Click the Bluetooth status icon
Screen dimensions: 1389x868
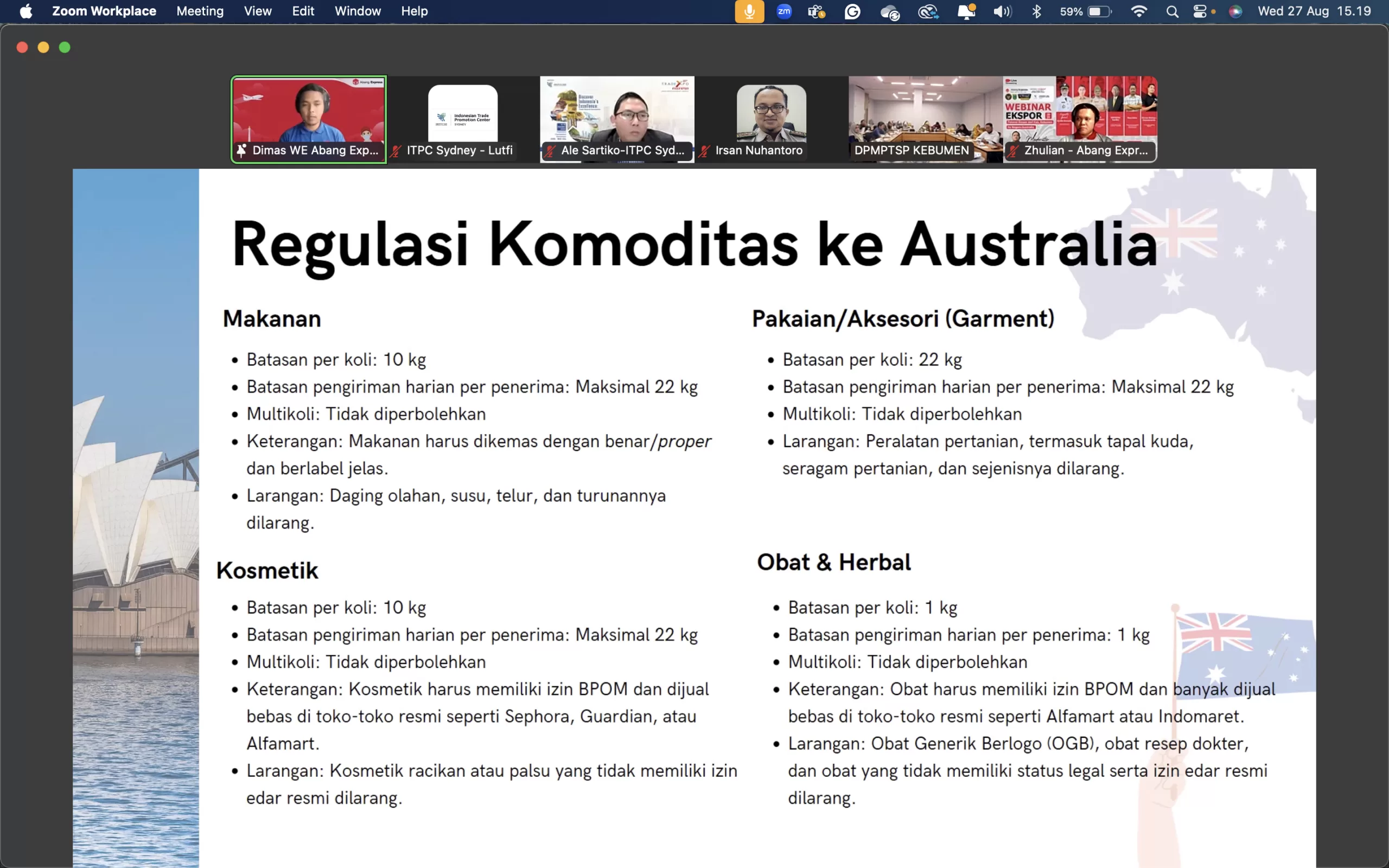click(x=1036, y=11)
